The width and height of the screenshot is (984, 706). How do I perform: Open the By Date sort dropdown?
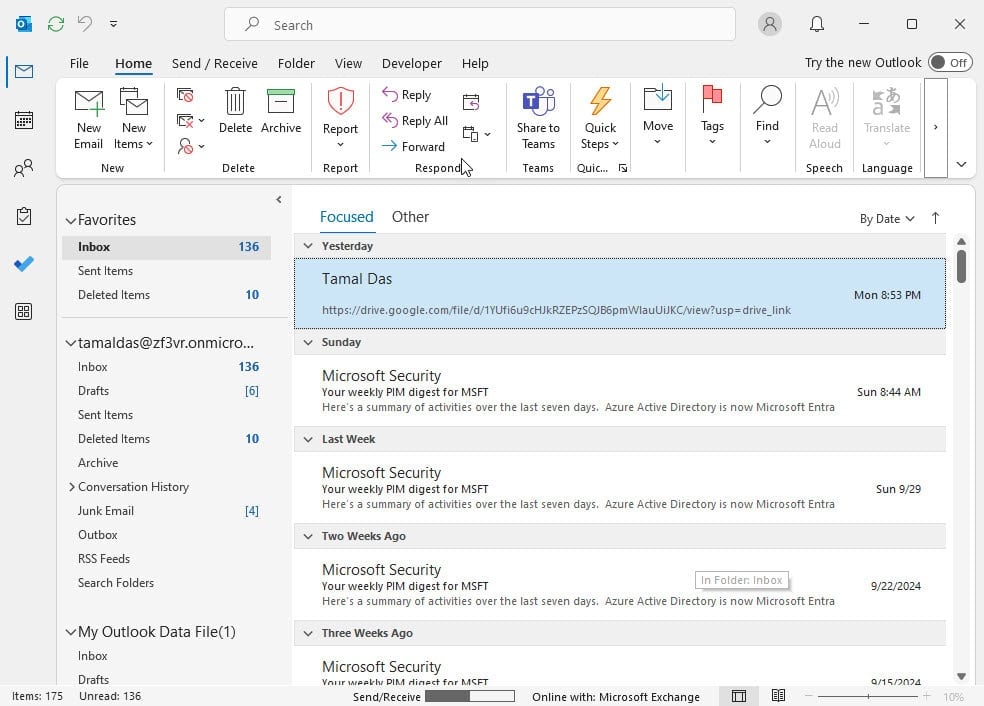coord(887,219)
